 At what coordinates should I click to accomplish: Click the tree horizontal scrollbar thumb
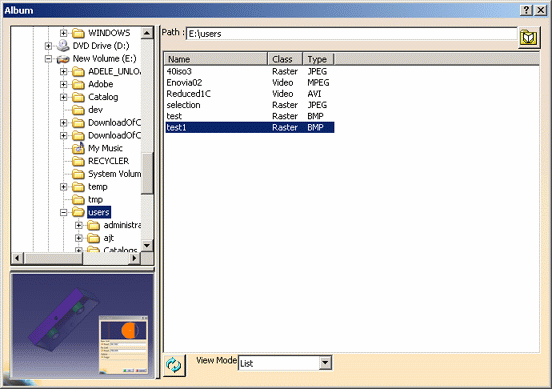pos(53,258)
